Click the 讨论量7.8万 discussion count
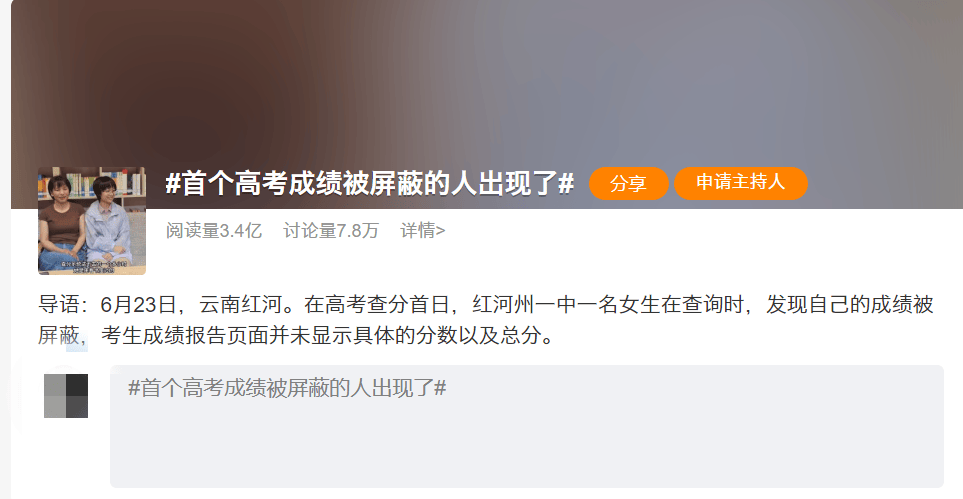This screenshot has height=499, width=963. pos(331,230)
